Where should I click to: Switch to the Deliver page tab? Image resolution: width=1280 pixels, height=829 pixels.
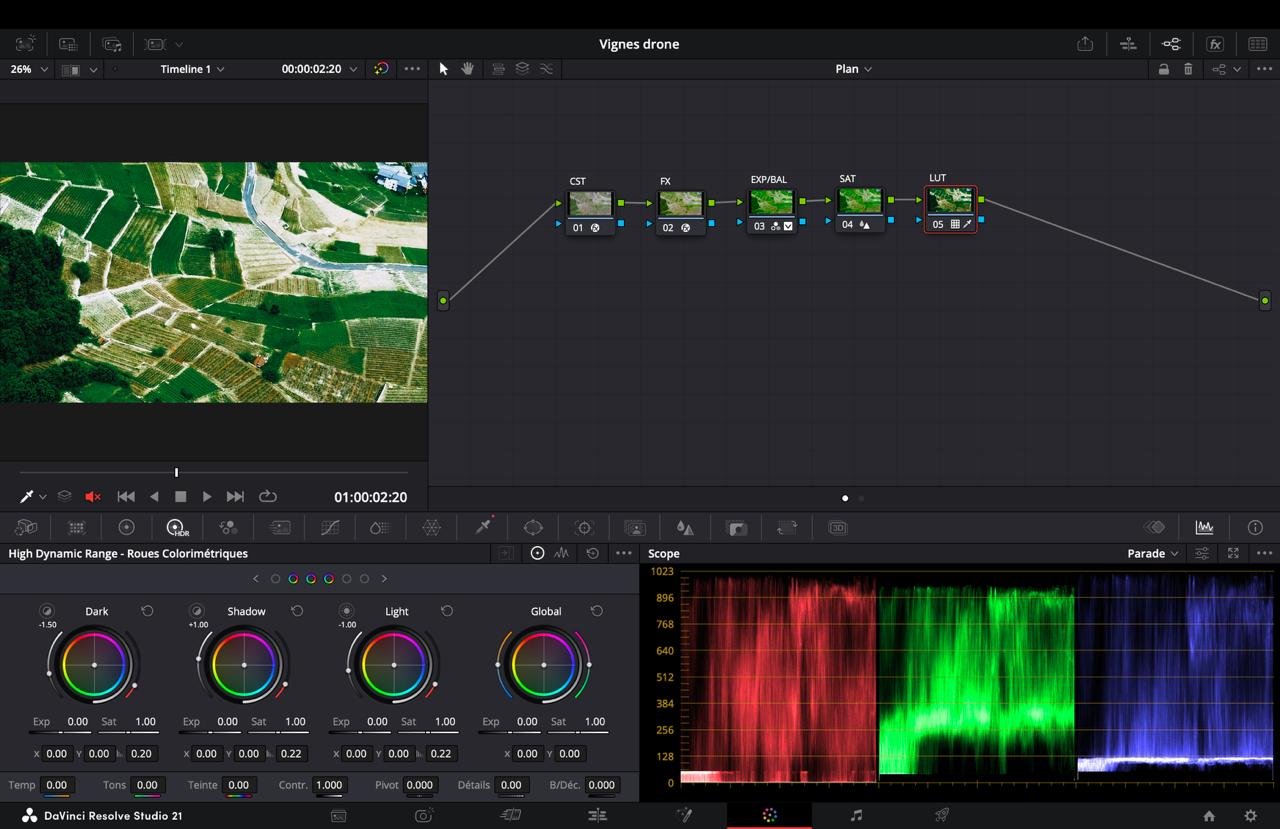pos(942,815)
